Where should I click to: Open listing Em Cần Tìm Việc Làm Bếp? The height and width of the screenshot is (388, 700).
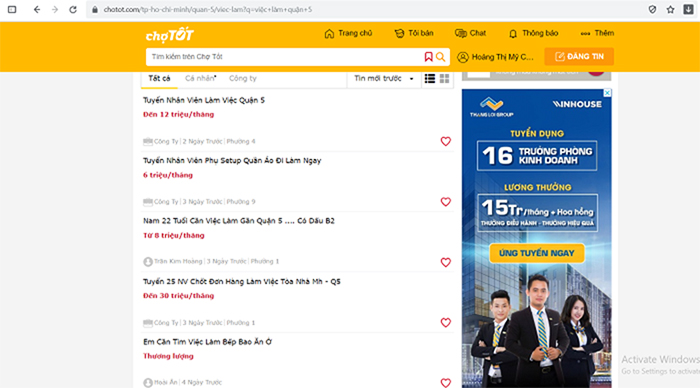207,342
